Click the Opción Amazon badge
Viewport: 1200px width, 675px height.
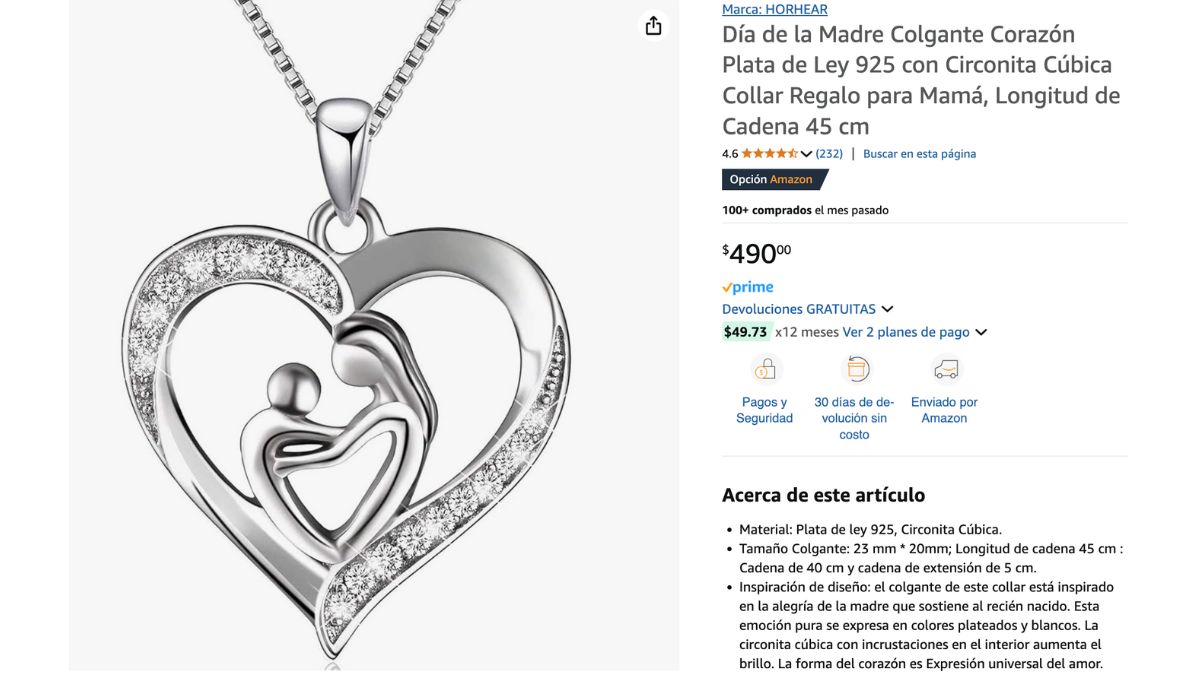[x=775, y=179]
